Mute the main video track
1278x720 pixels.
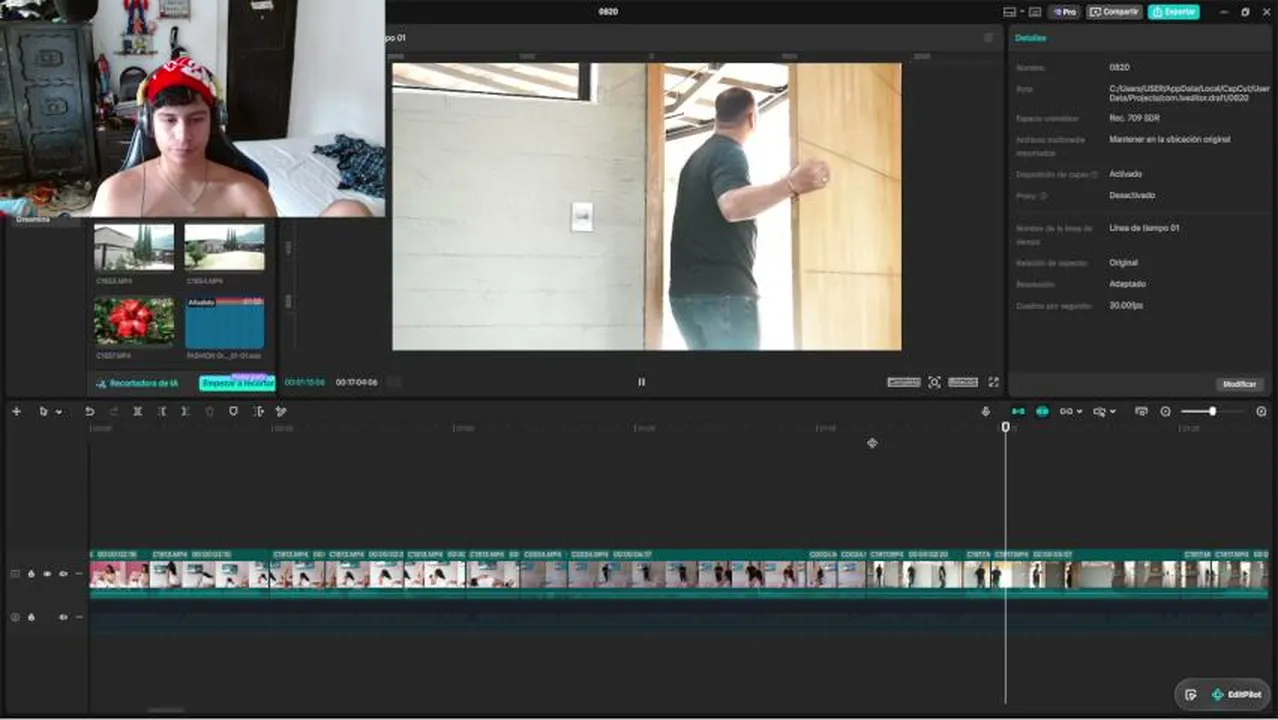[63, 574]
